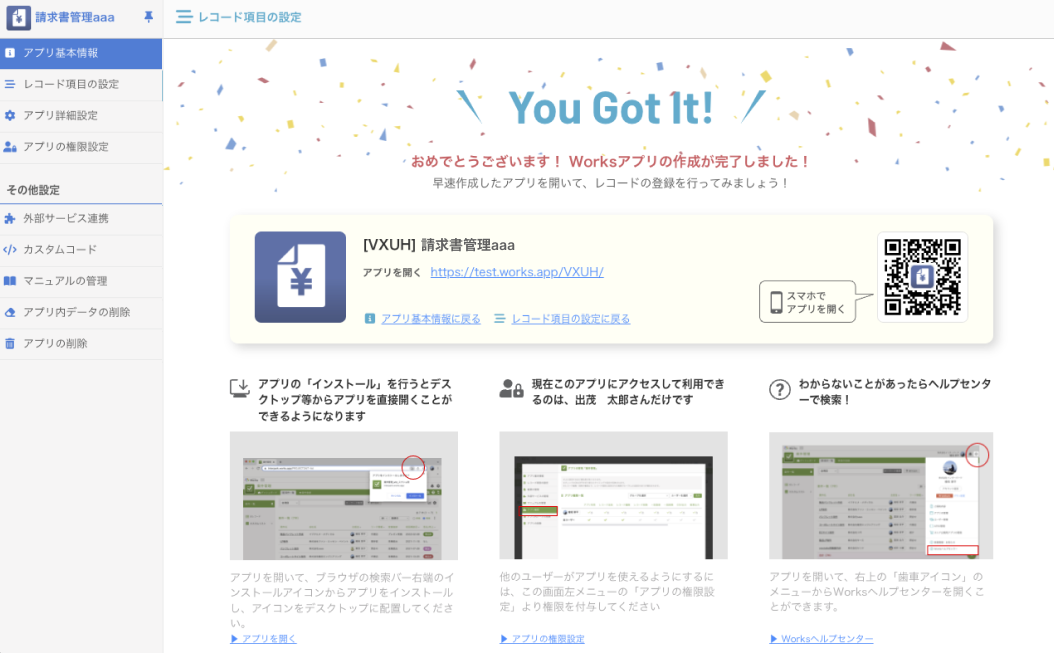Click the download-to-desktop install icon
The width and height of the screenshot is (1054, 653).
[x=240, y=388]
